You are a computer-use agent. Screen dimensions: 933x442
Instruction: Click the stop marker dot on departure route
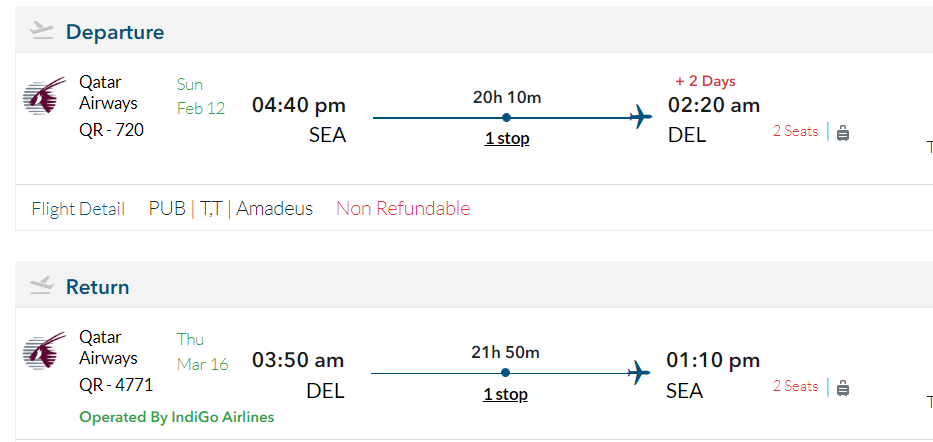pos(507,118)
